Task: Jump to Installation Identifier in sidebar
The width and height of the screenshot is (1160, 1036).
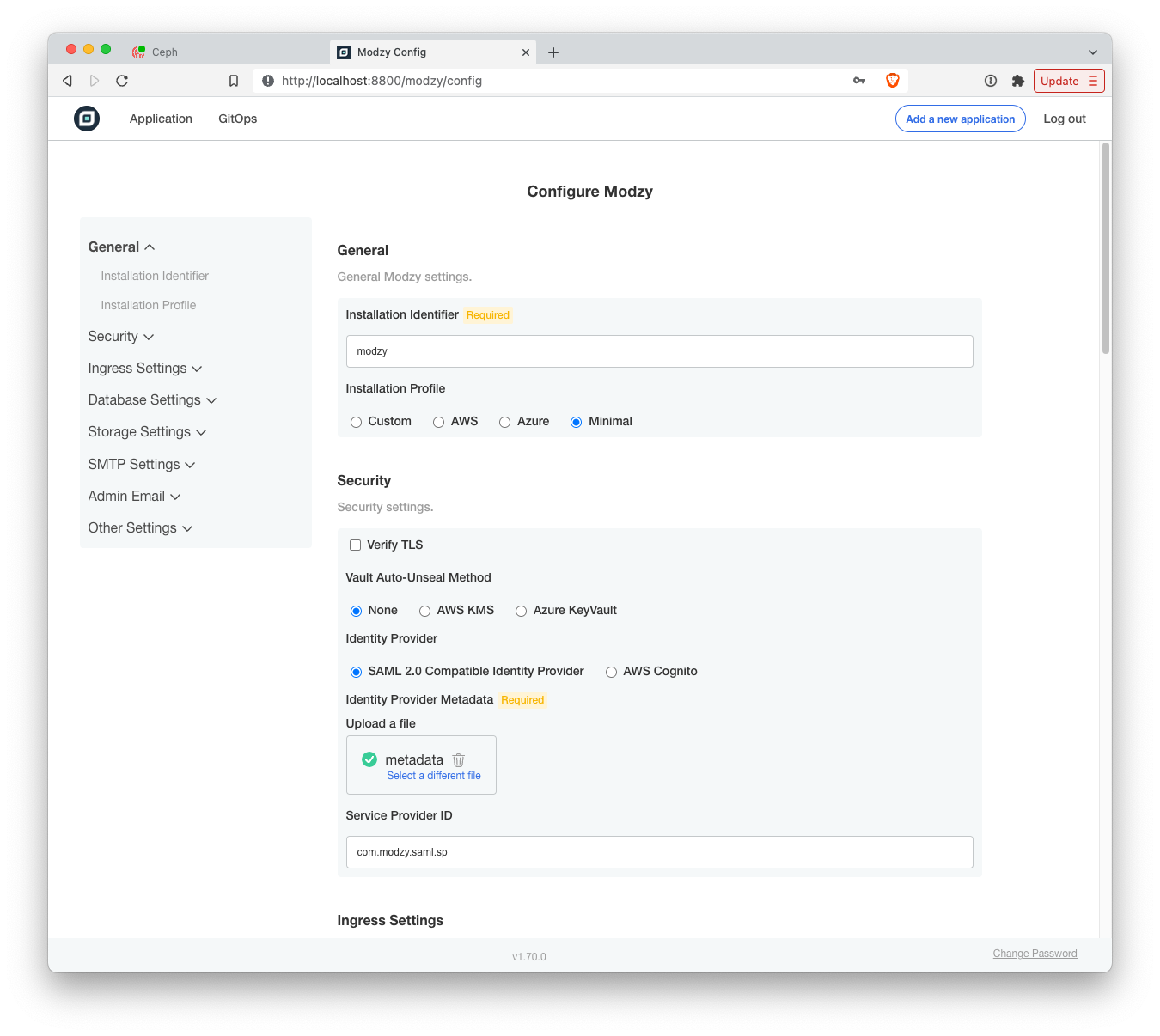Action: tap(155, 276)
